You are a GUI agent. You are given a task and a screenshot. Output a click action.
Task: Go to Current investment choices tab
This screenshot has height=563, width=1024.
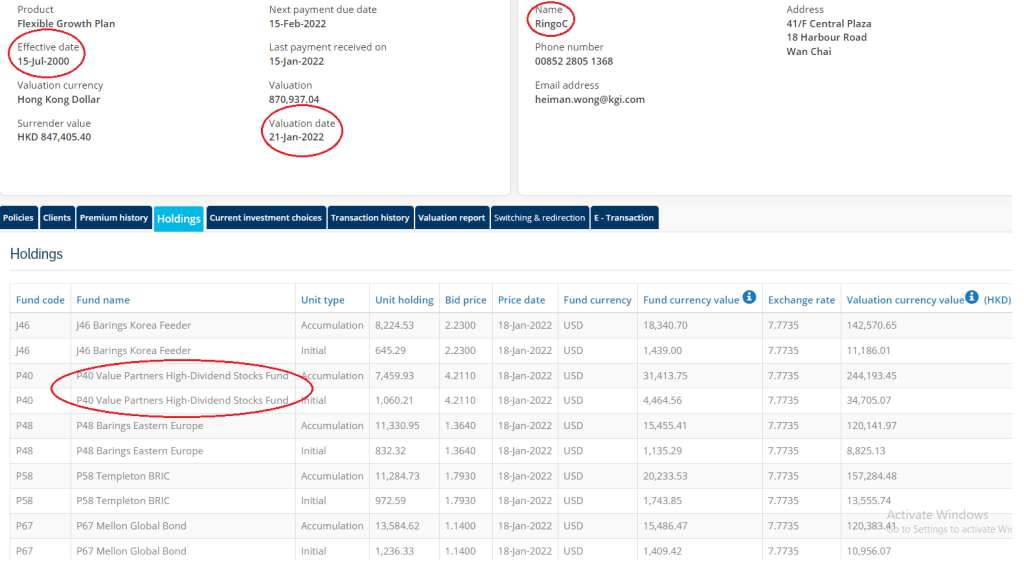pos(266,218)
